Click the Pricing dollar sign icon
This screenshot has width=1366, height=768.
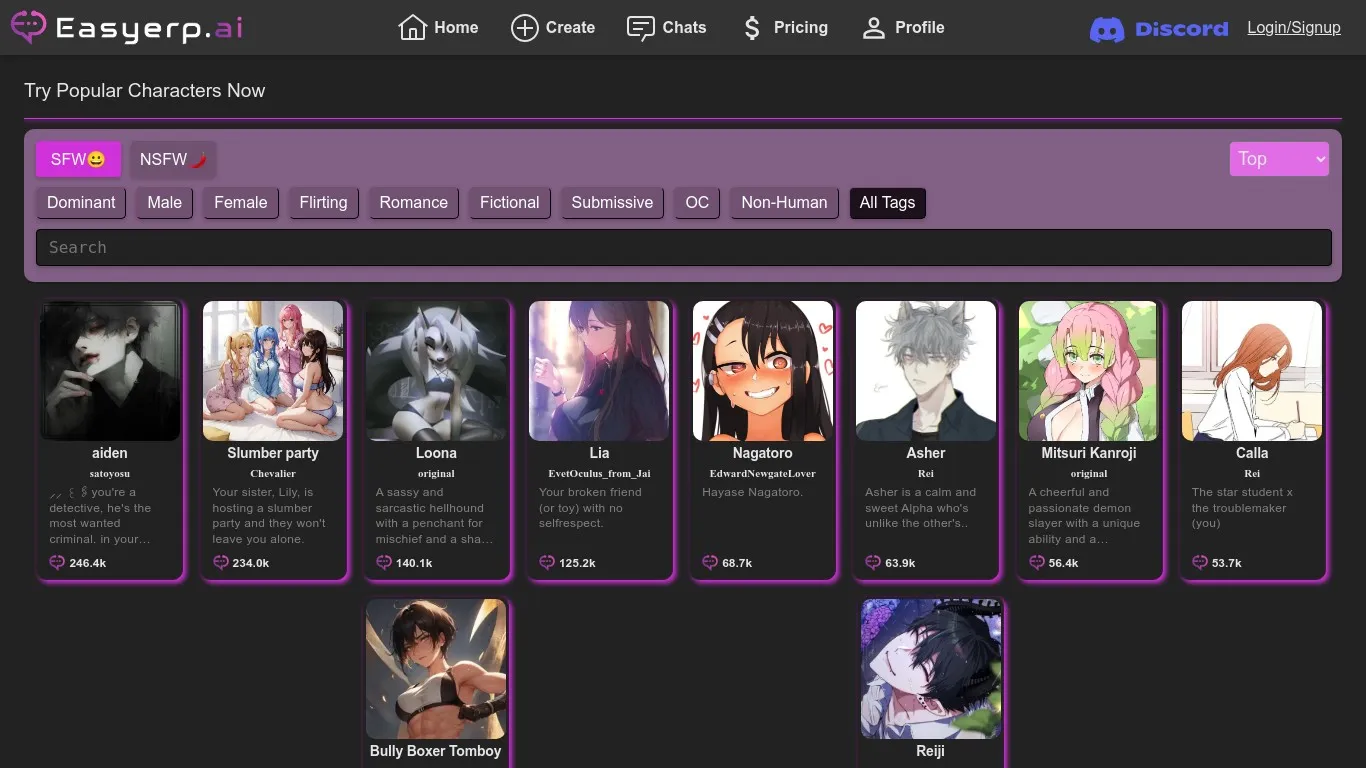[752, 28]
